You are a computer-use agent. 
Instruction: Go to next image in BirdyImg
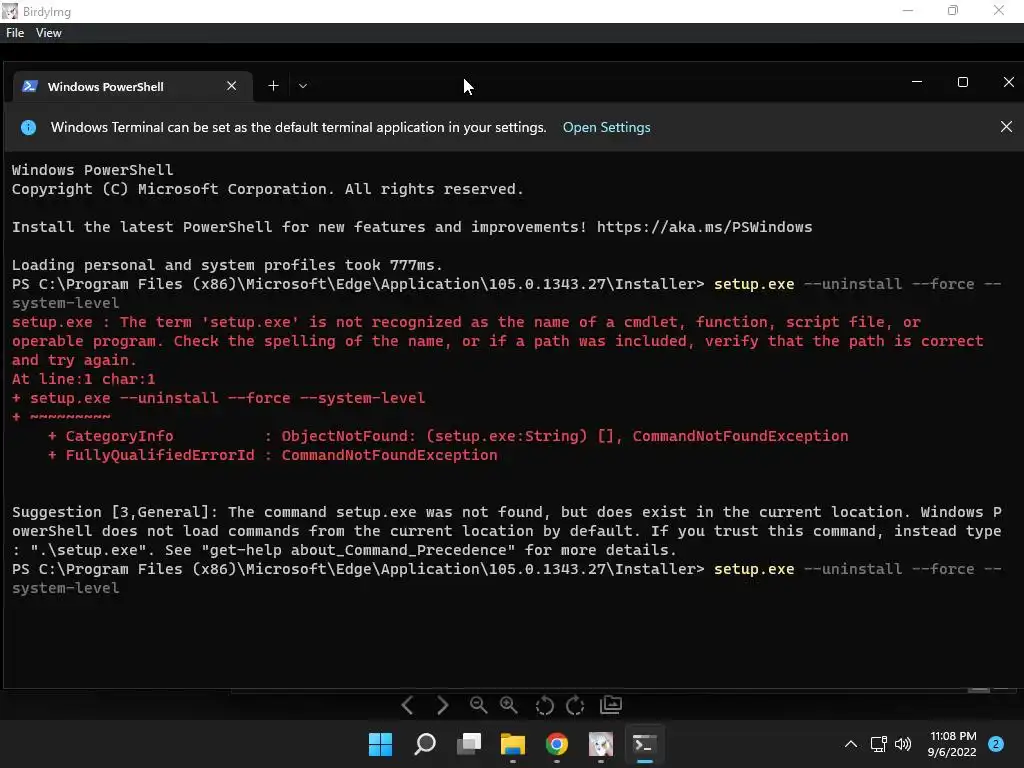[x=442, y=705]
